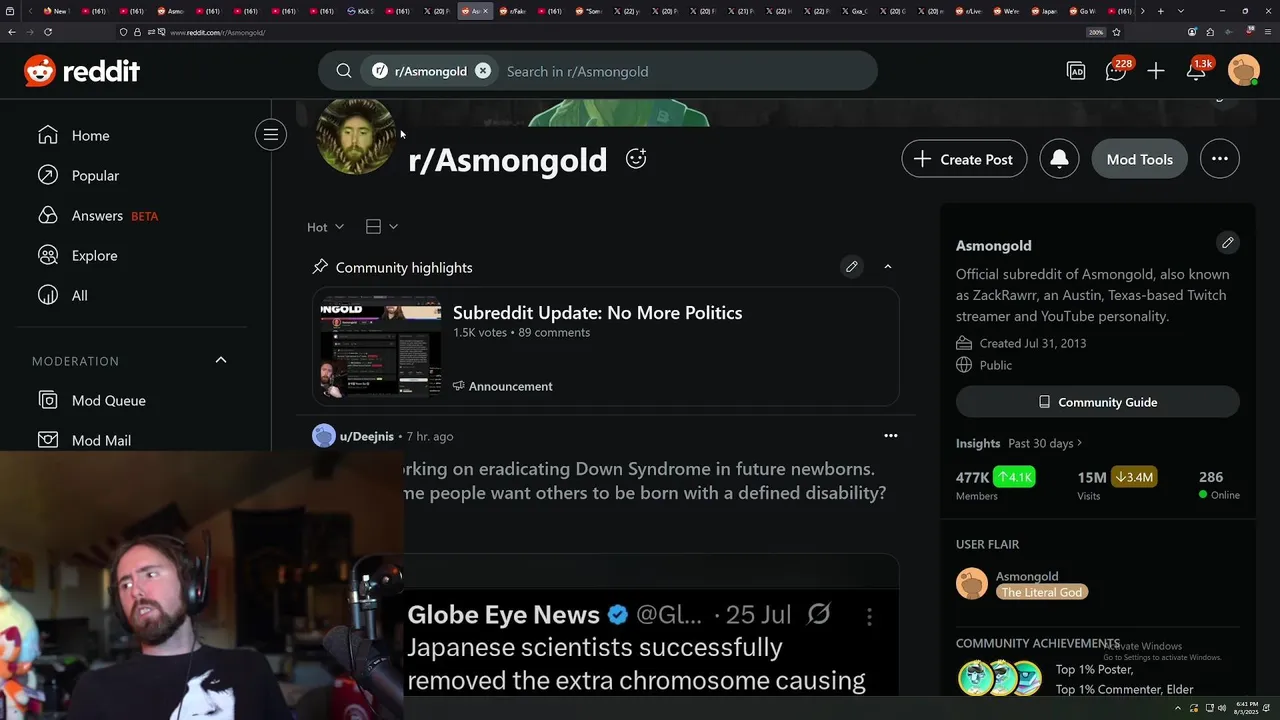Click the browser back arrow
Screen dimensions: 1280x720
coord(12,32)
